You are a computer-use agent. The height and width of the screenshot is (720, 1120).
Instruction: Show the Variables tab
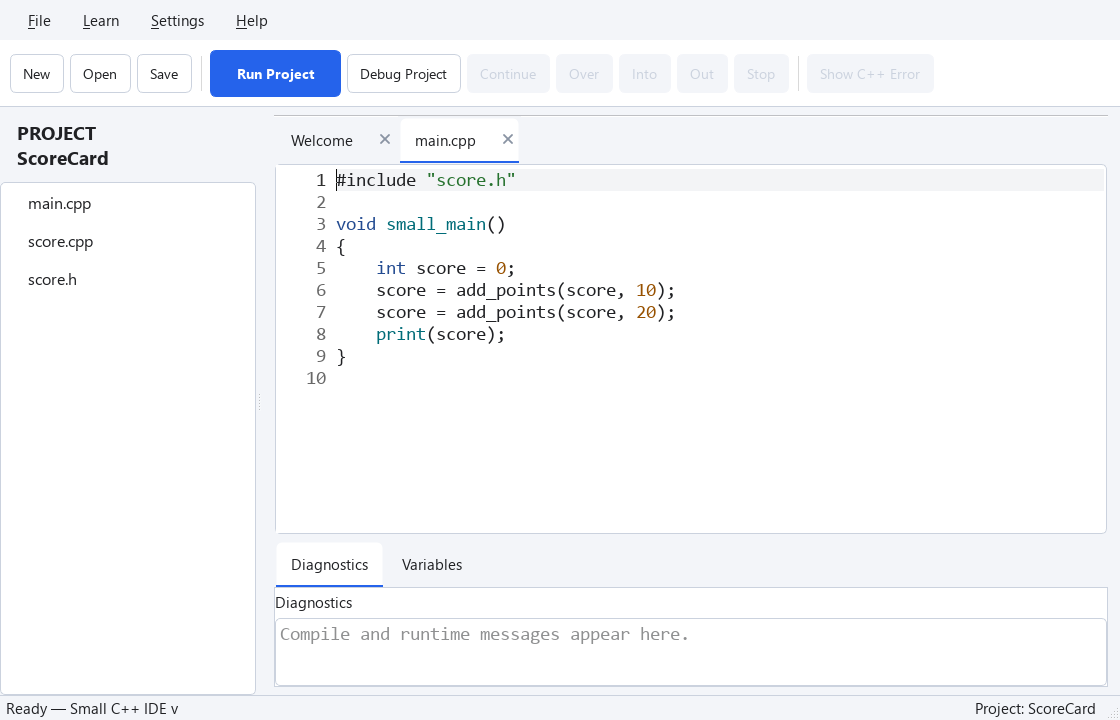click(x=432, y=564)
